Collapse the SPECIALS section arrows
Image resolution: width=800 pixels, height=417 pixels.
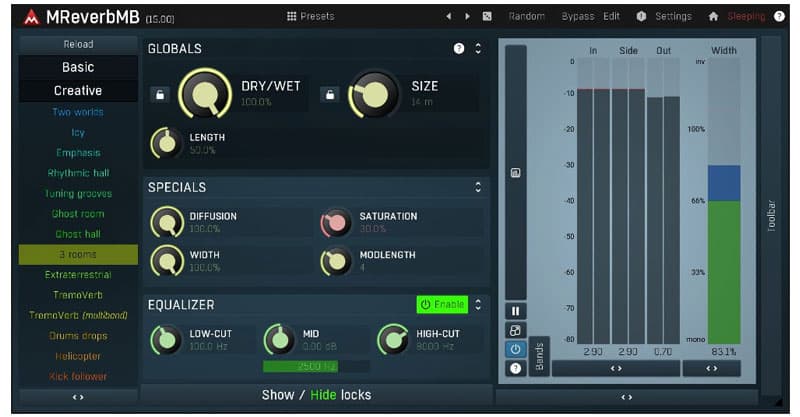point(478,187)
